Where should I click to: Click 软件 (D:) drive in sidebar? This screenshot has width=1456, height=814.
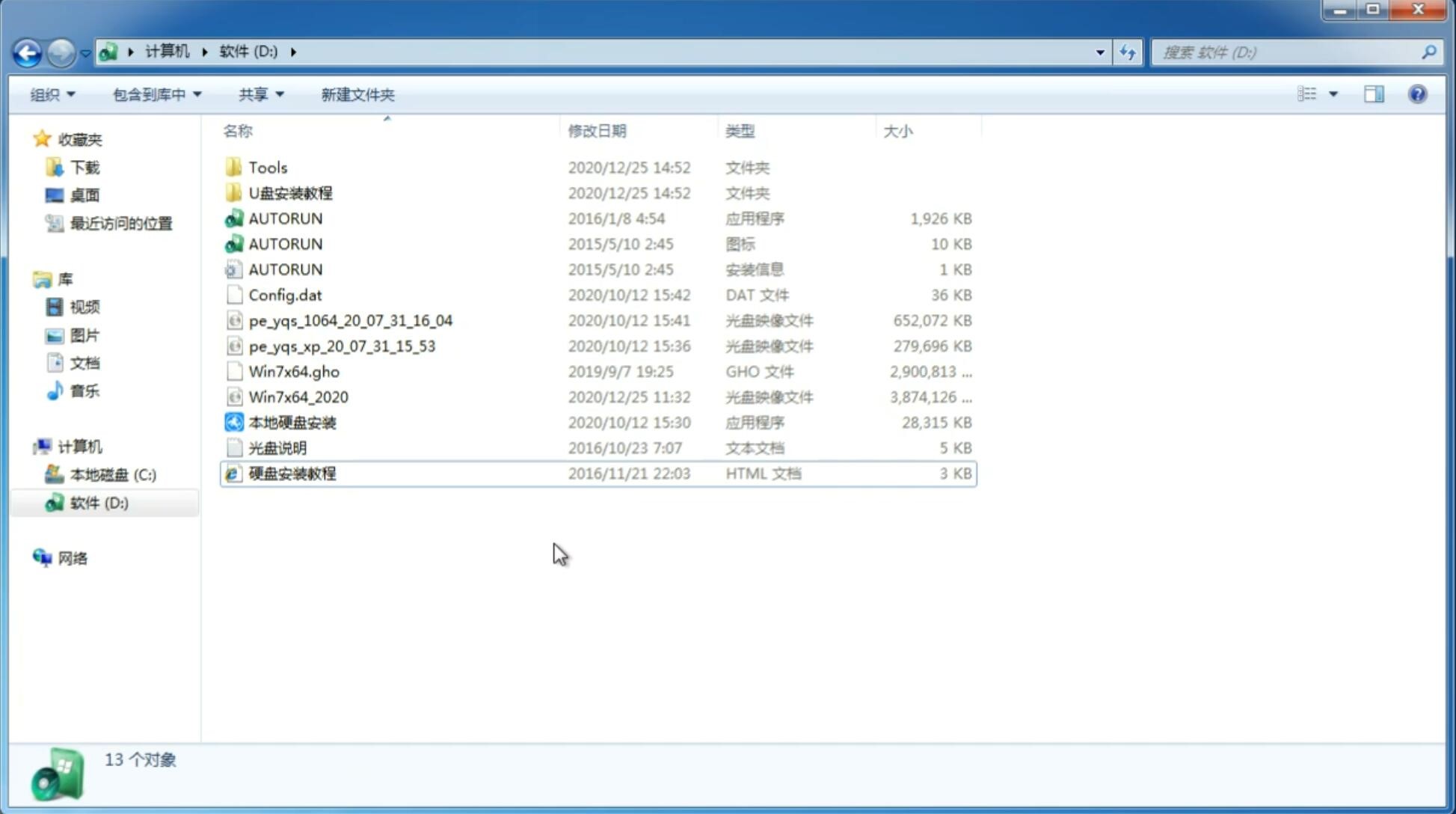98,502
